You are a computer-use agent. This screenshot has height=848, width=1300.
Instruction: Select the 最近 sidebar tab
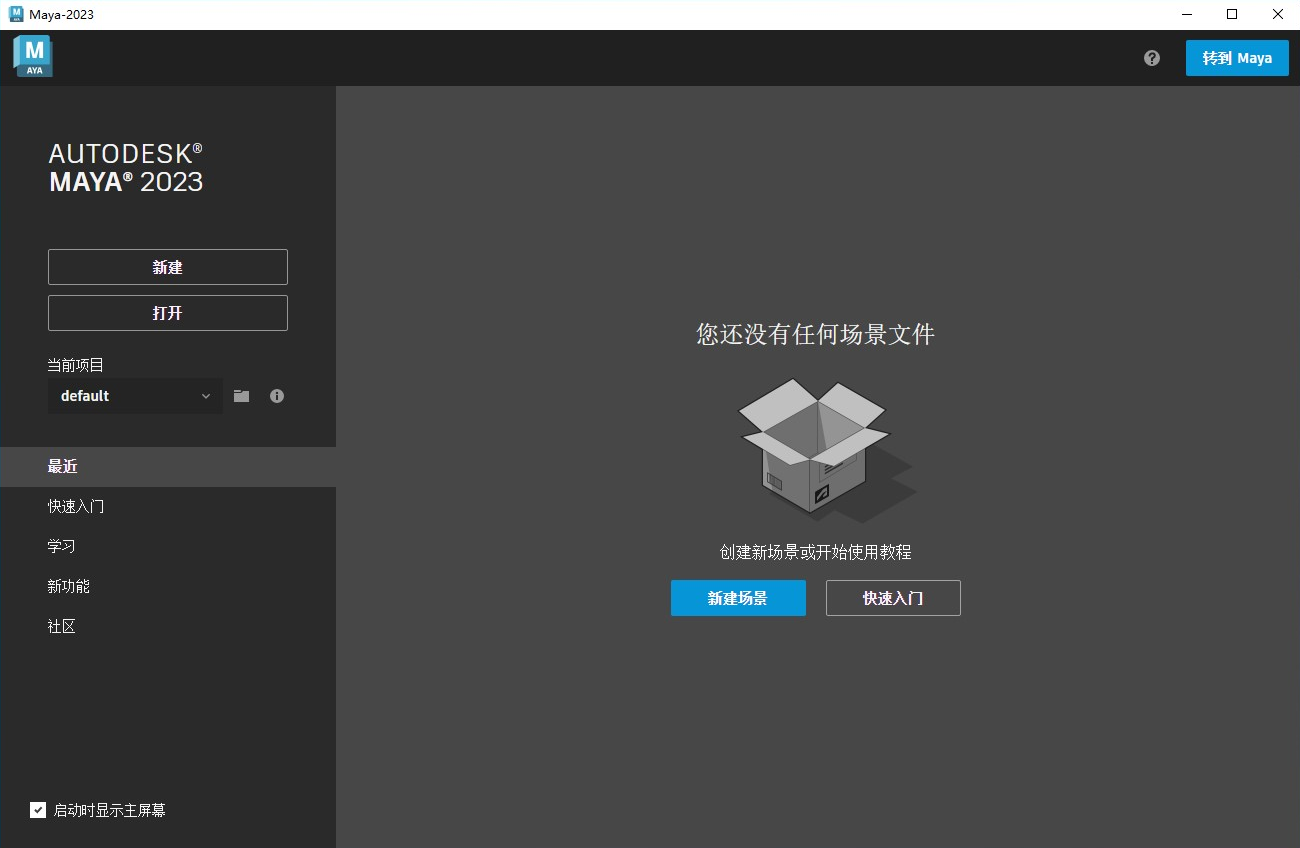(x=168, y=467)
